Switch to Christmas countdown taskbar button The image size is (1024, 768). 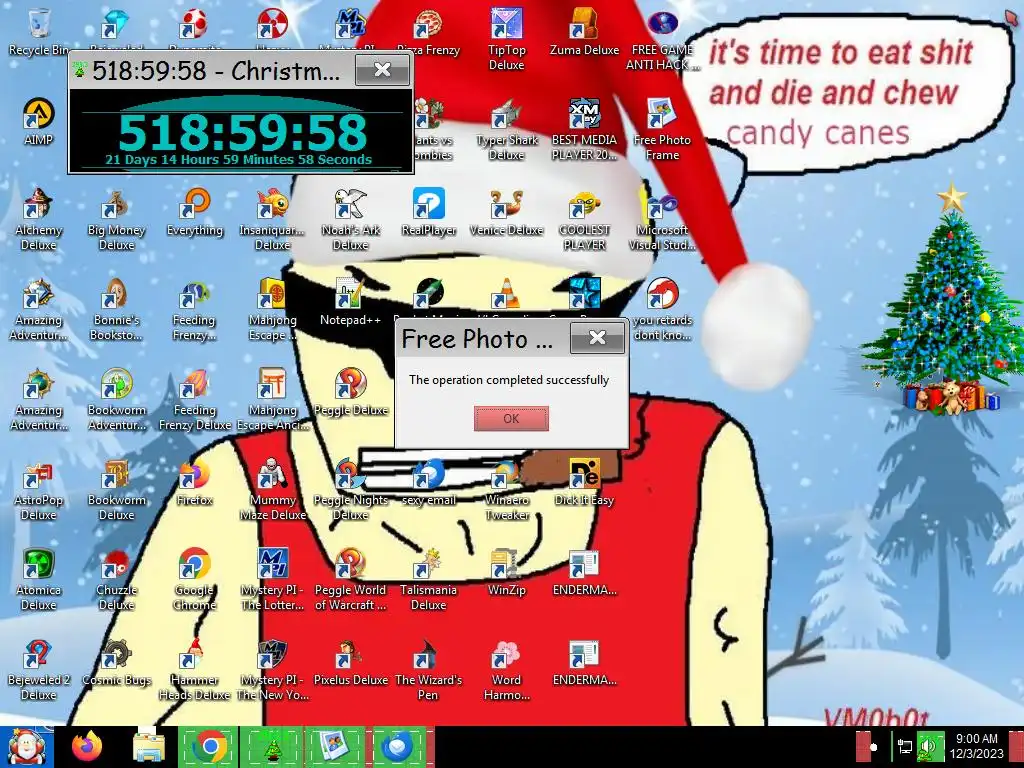pyautogui.click(x=272, y=747)
